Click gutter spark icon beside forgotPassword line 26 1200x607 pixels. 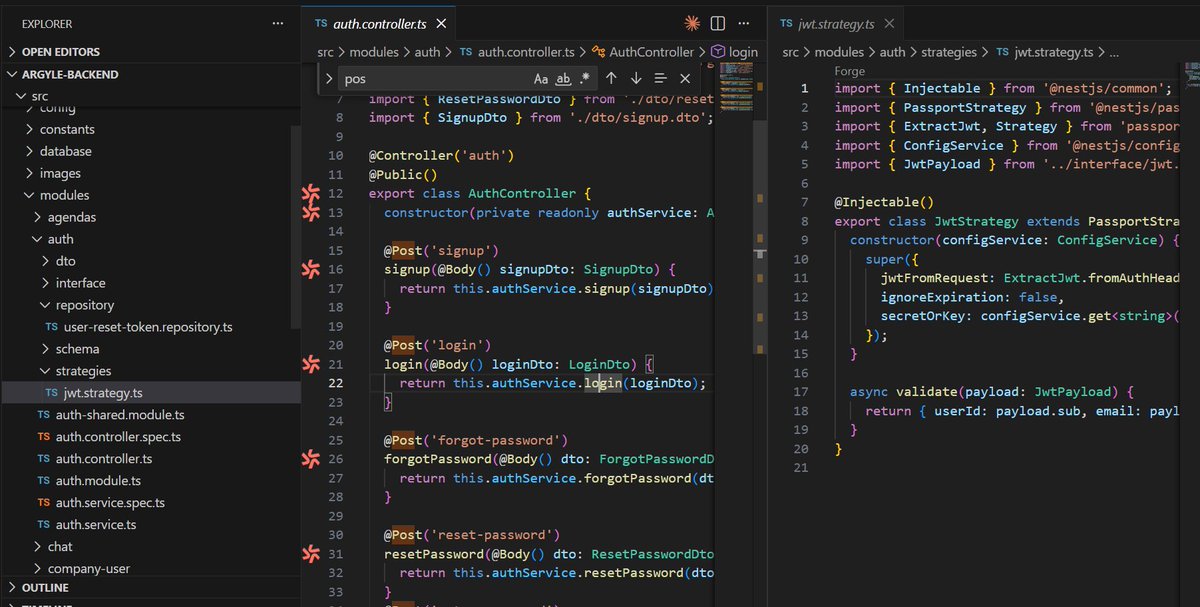310,459
